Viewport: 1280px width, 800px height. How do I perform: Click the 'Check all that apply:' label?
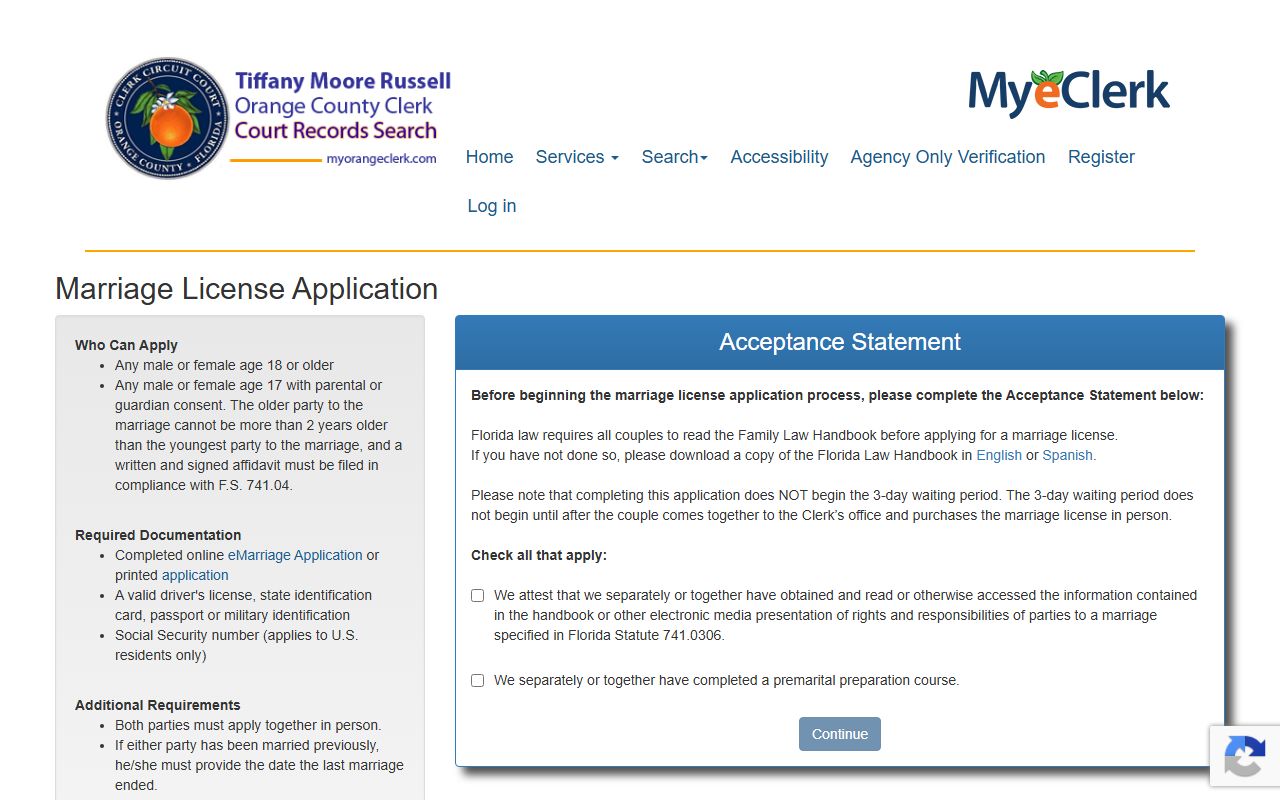[x=539, y=555]
